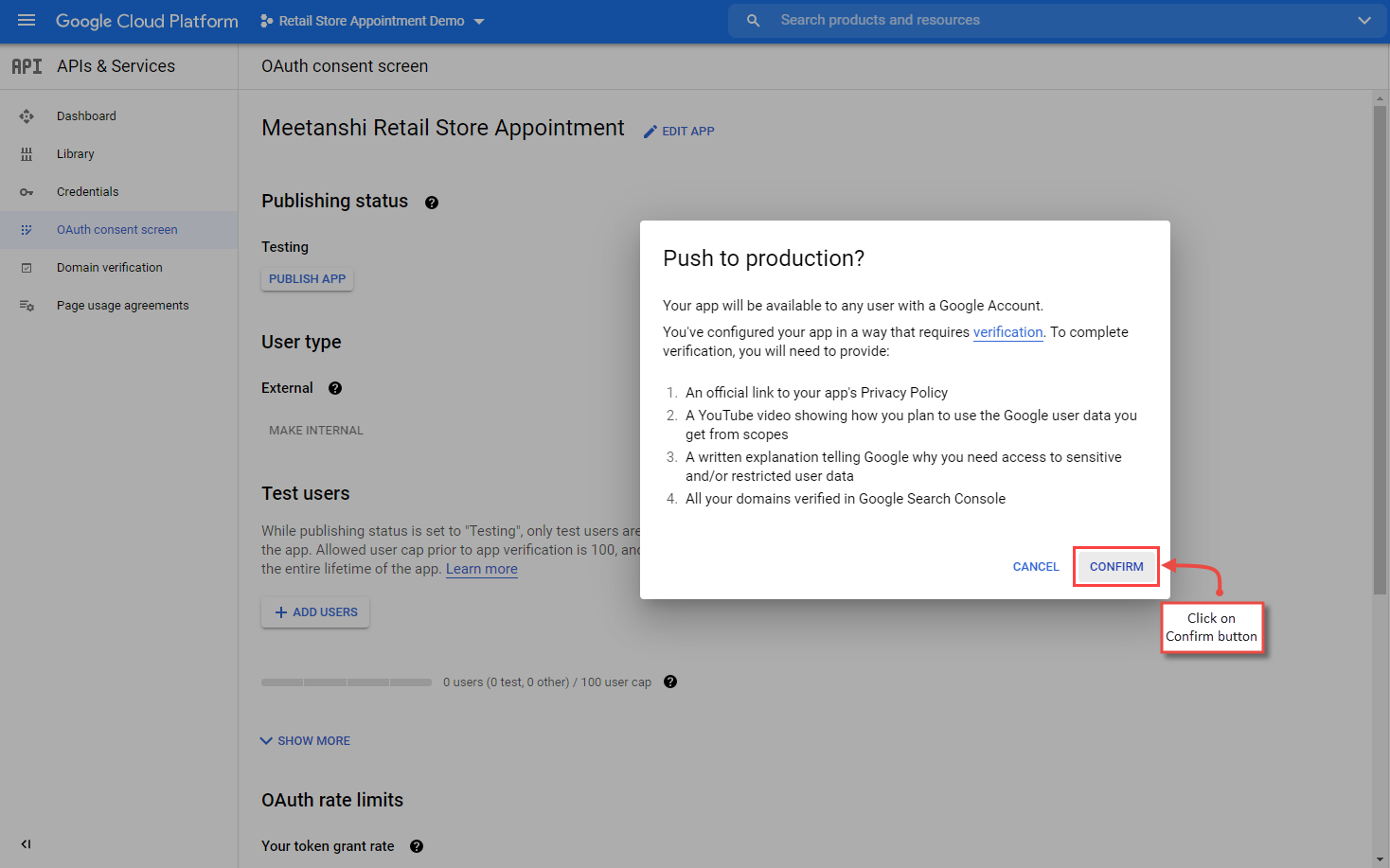Click the PUBLISH APP button
This screenshot has width=1390, height=868.
307,279
